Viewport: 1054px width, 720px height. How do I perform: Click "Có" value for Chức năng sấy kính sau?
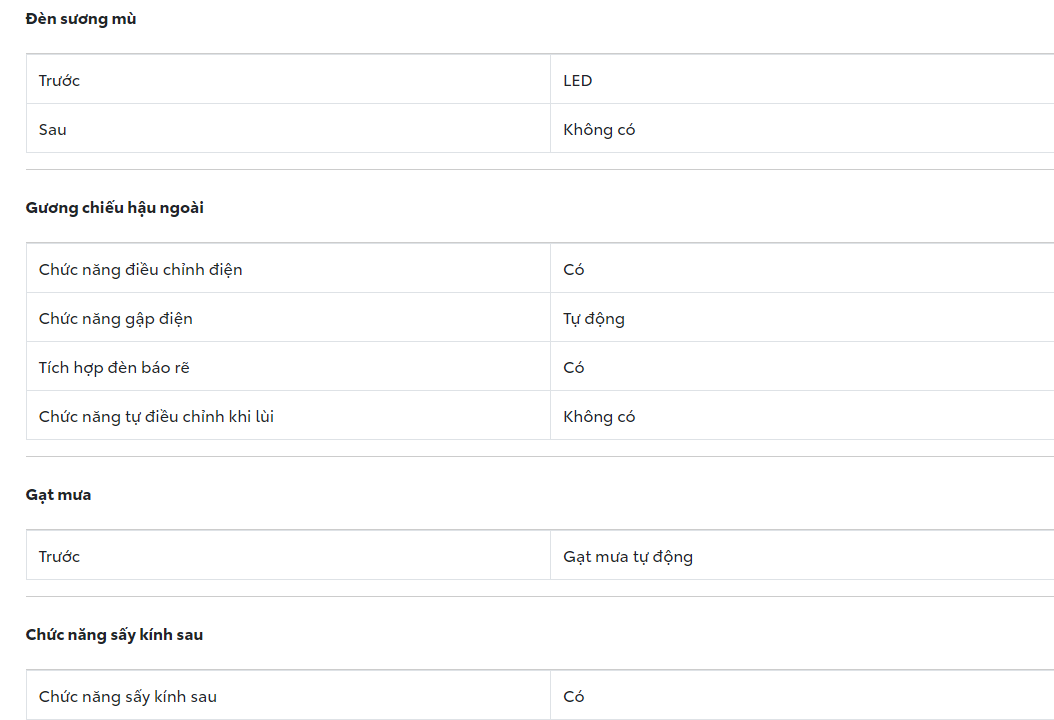pyautogui.click(x=574, y=696)
